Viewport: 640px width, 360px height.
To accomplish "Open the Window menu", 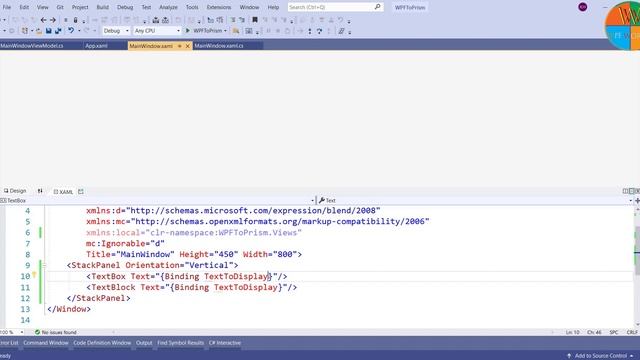I will pos(249,7).
